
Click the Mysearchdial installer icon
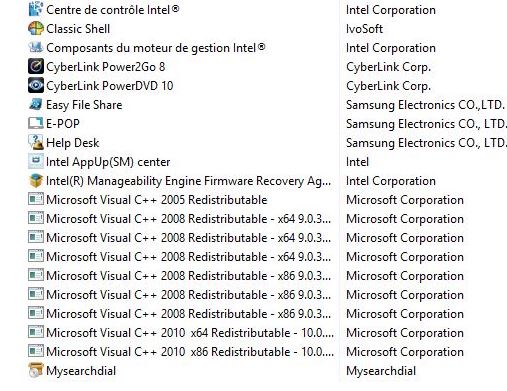click(36, 371)
